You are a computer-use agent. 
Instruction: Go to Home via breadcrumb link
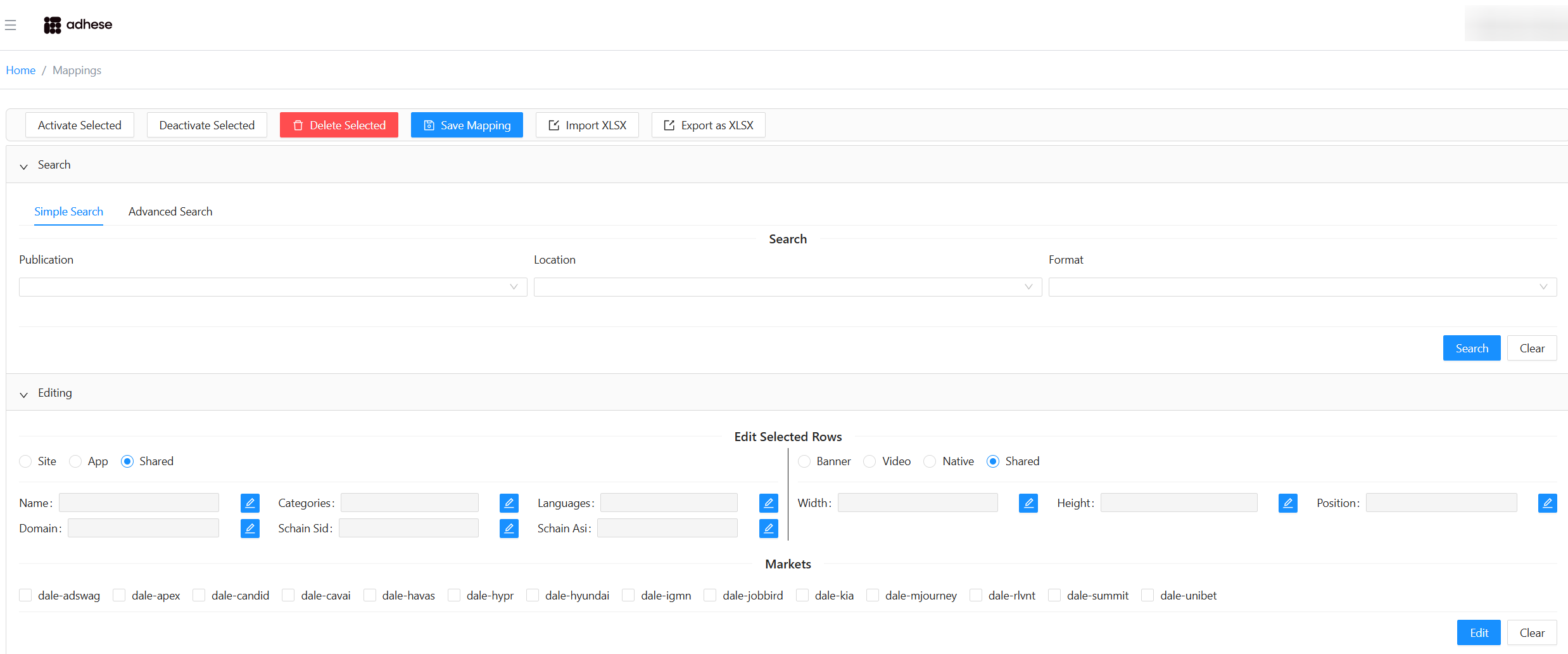[21, 70]
